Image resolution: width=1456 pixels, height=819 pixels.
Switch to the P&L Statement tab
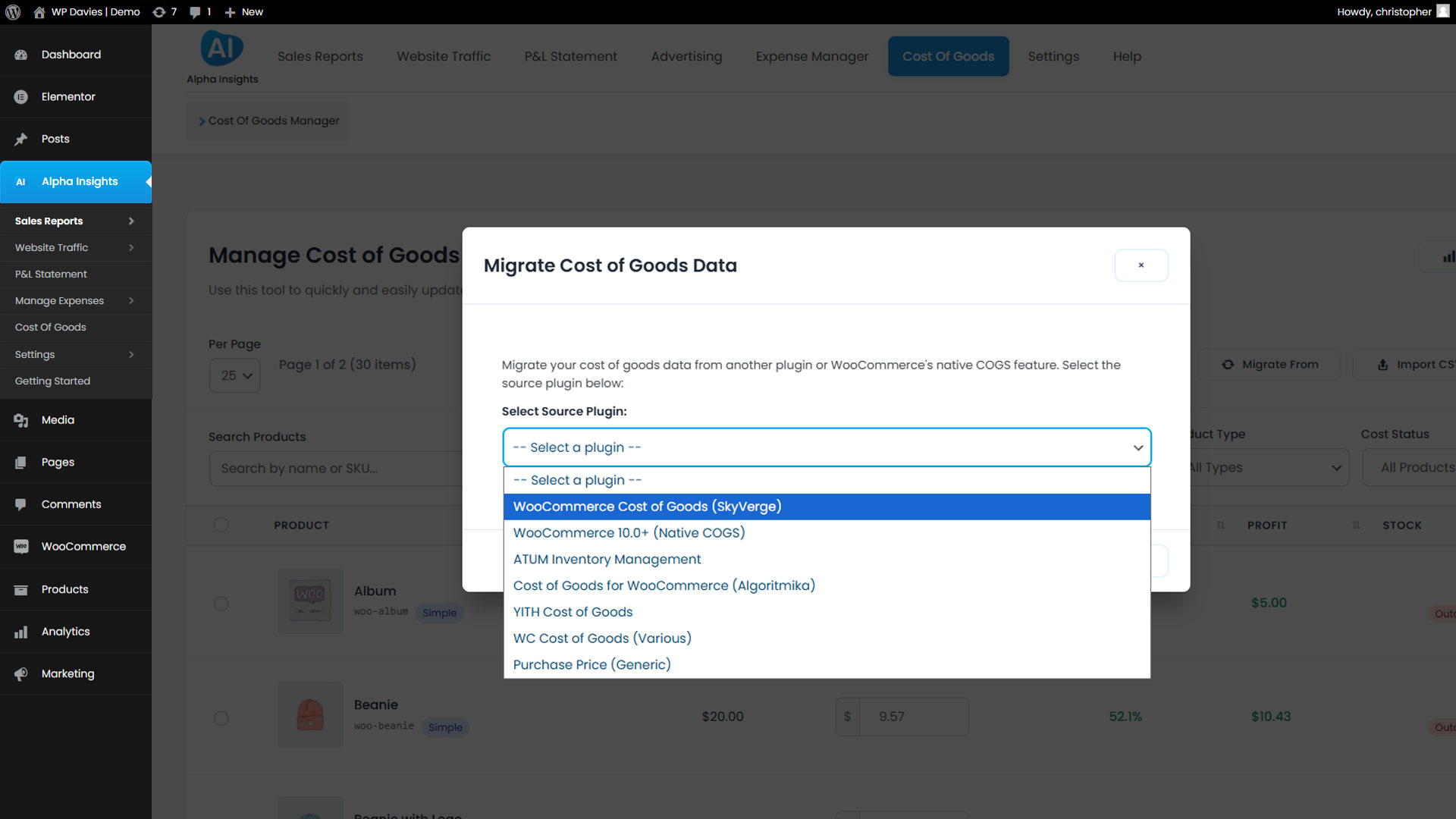pyautogui.click(x=570, y=56)
